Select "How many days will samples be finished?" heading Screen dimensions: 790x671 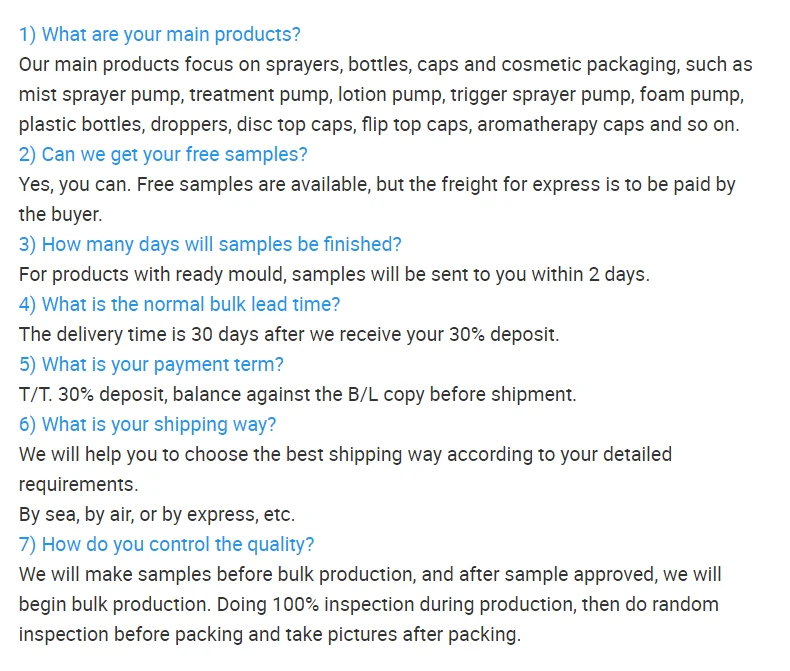[210, 245]
